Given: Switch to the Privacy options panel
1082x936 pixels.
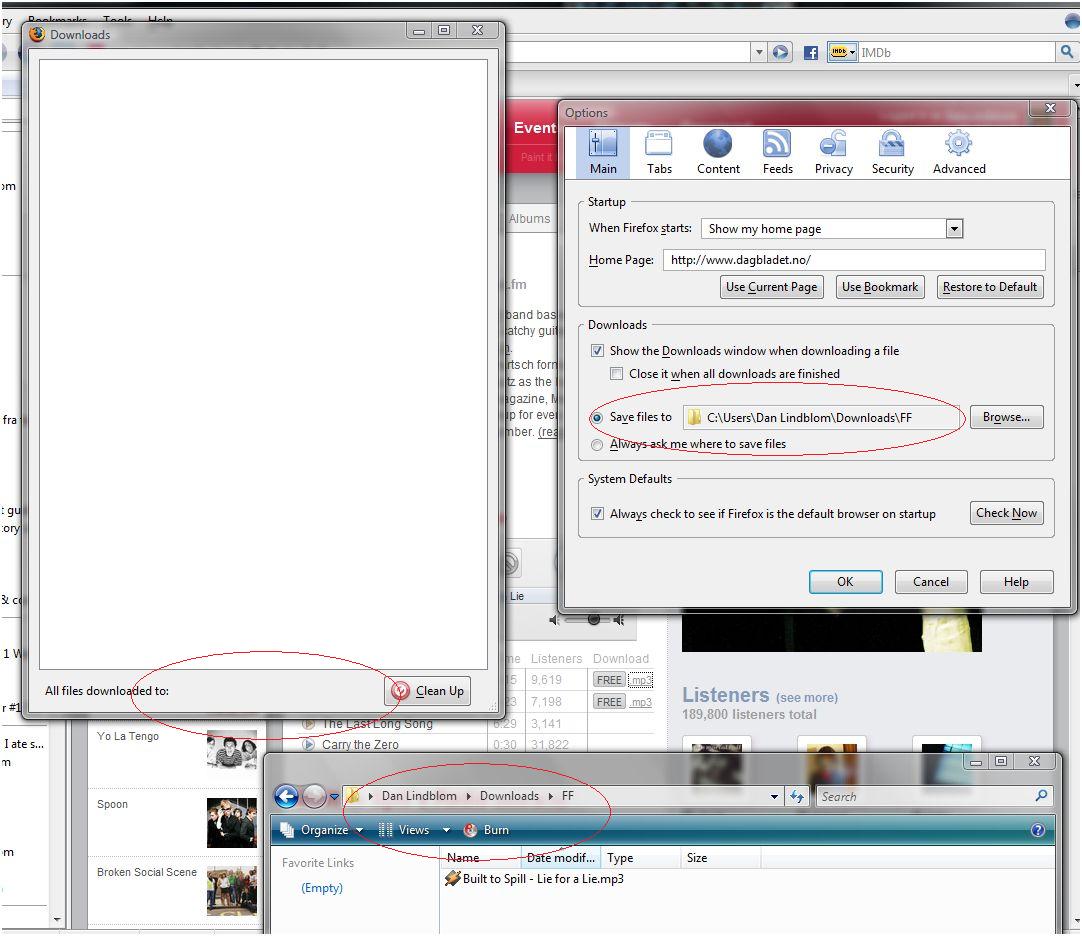Looking at the screenshot, I should 834,153.
